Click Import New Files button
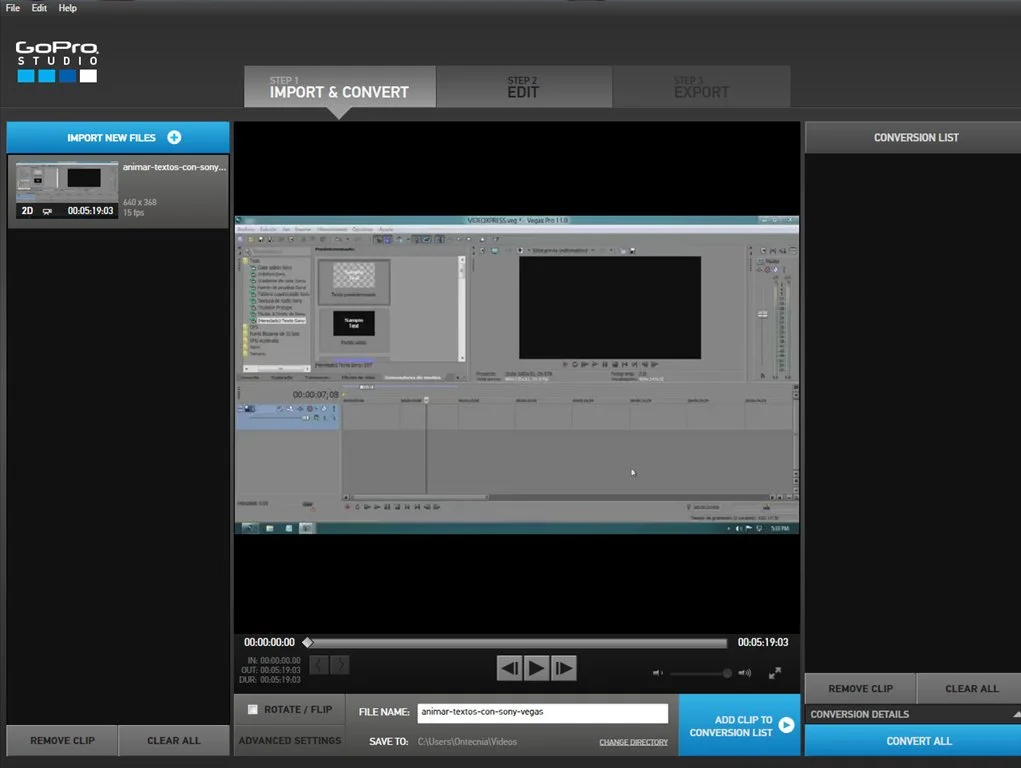Viewport: 1021px width, 768px height. [118, 138]
